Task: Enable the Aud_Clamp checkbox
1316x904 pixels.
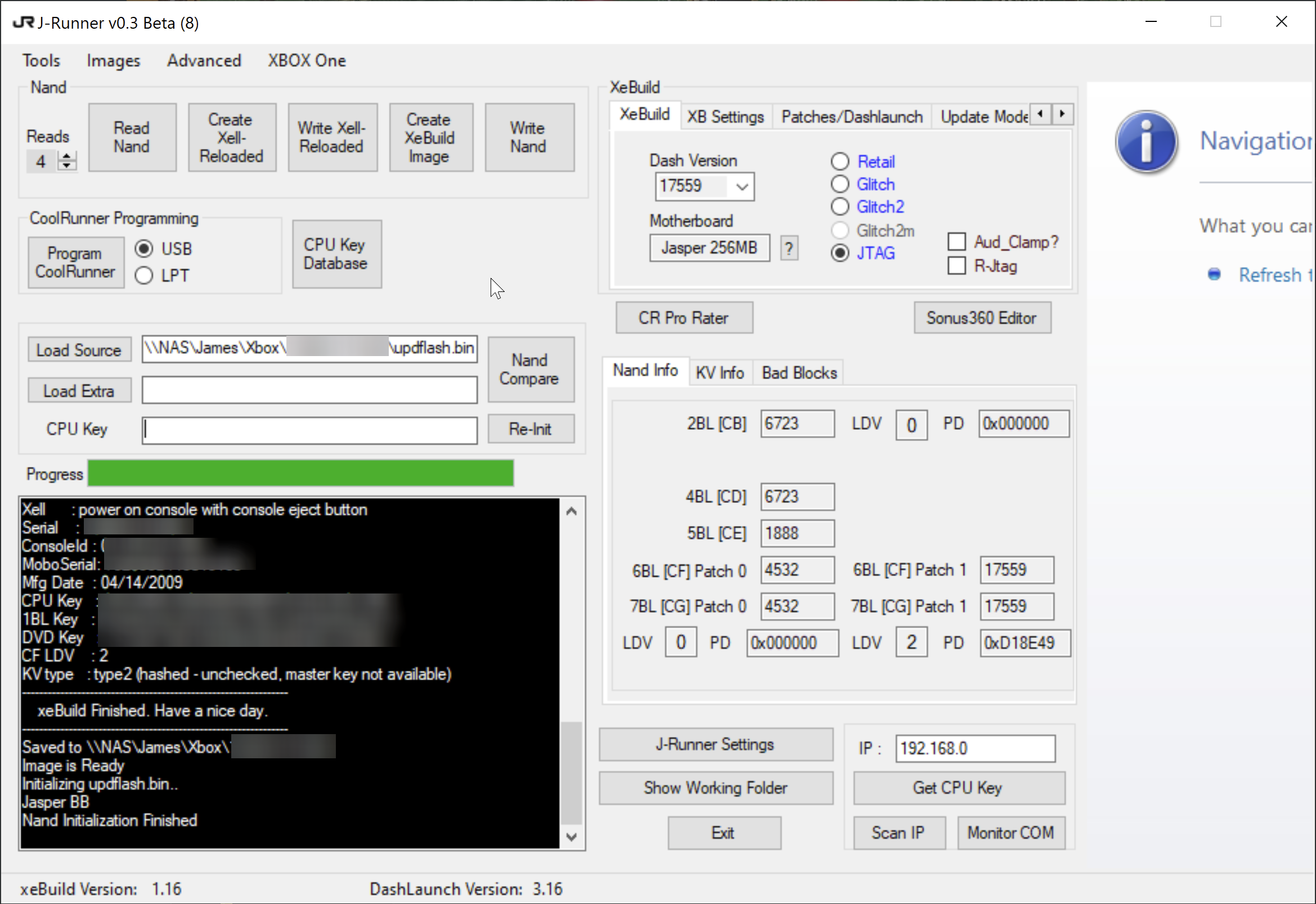Action: pyautogui.click(x=956, y=241)
